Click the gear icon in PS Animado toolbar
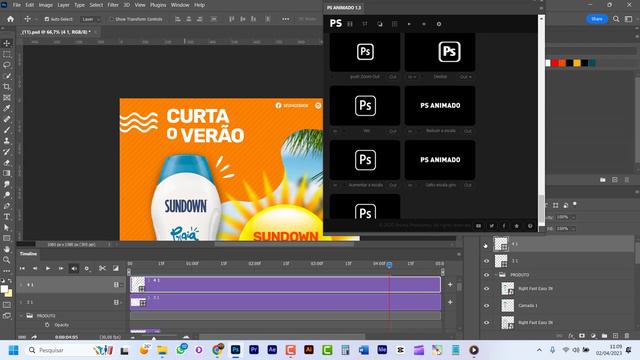640x360 pixels. [439, 24]
